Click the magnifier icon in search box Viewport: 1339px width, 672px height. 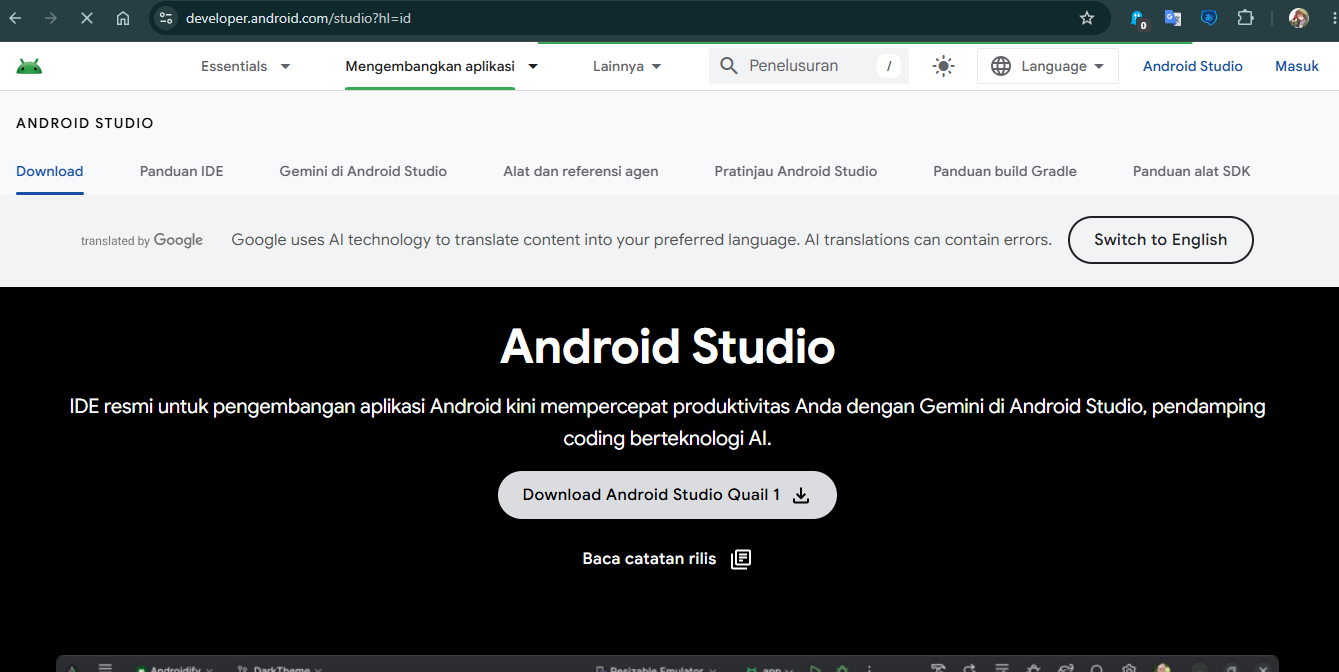[729, 66]
